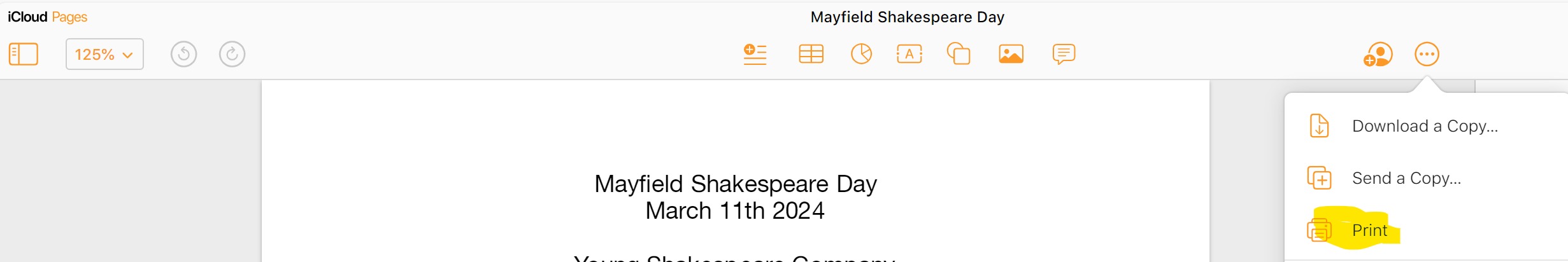Add a chart with Chart icon
The image size is (1568, 262).
click(861, 54)
